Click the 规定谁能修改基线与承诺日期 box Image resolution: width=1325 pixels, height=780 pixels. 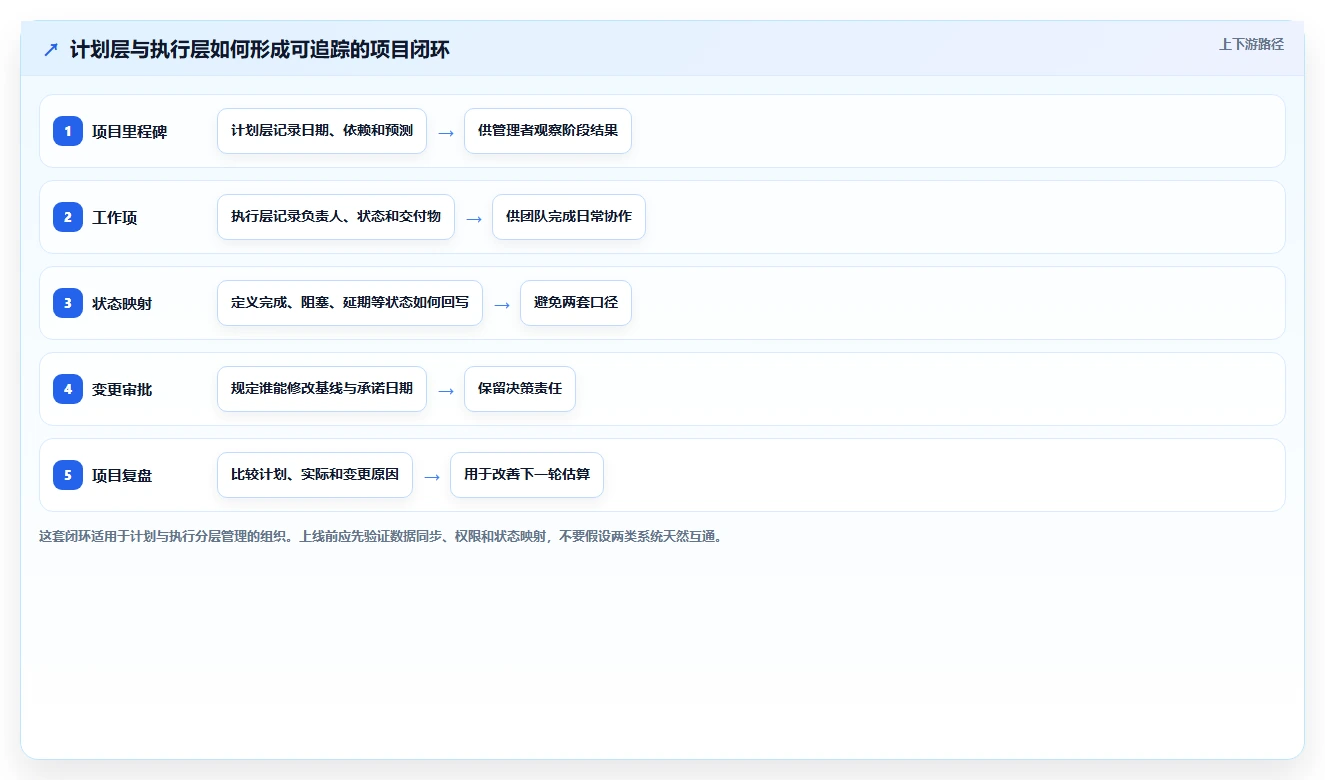(x=322, y=389)
